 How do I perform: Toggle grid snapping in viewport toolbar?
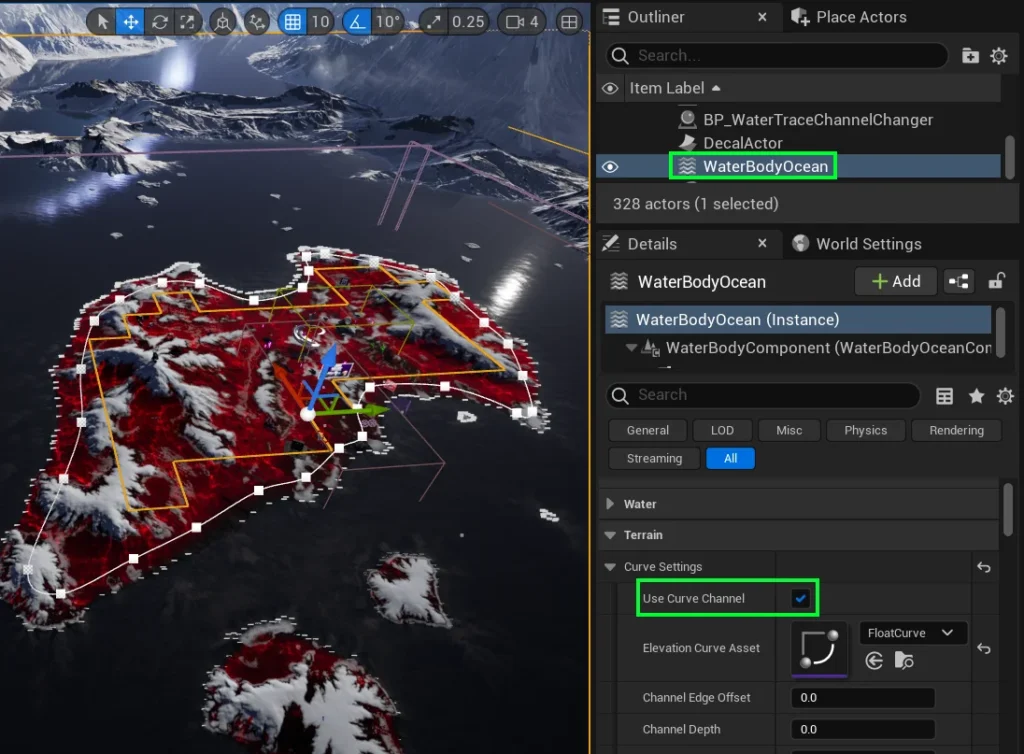[x=292, y=21]
